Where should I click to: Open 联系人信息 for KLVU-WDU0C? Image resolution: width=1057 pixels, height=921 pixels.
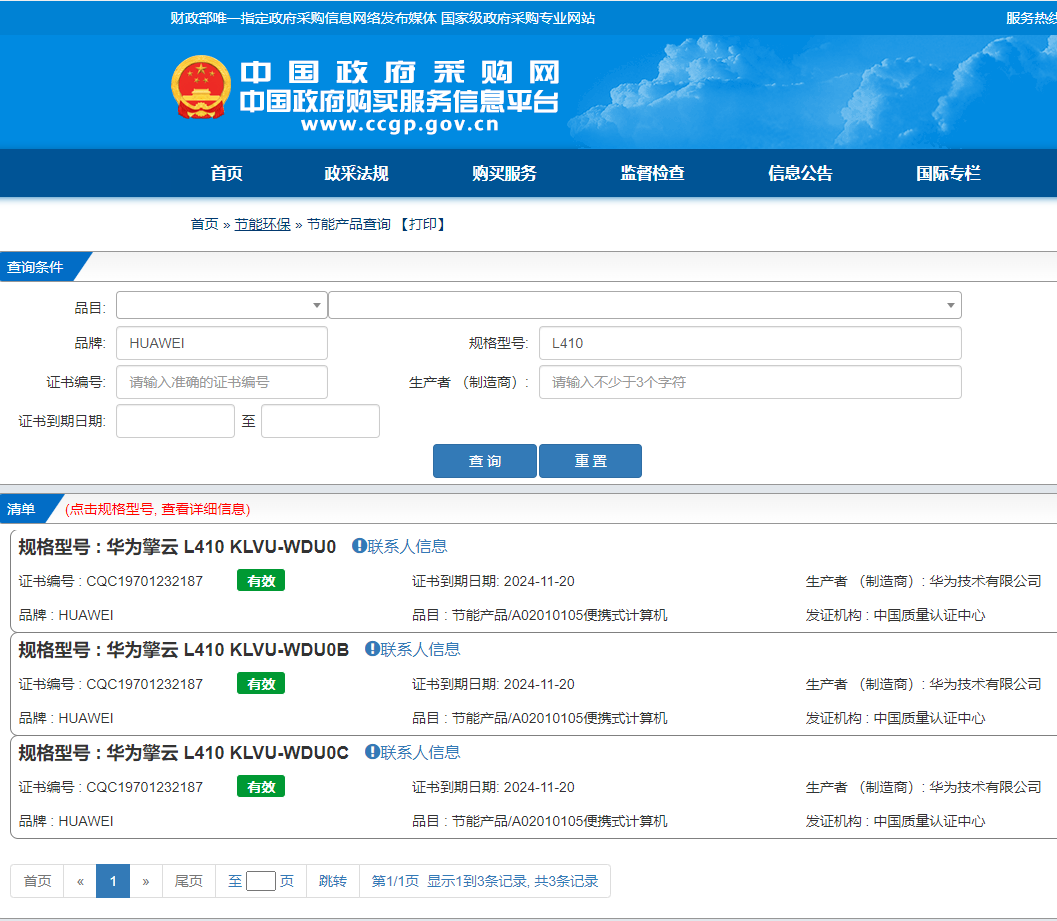420,752
